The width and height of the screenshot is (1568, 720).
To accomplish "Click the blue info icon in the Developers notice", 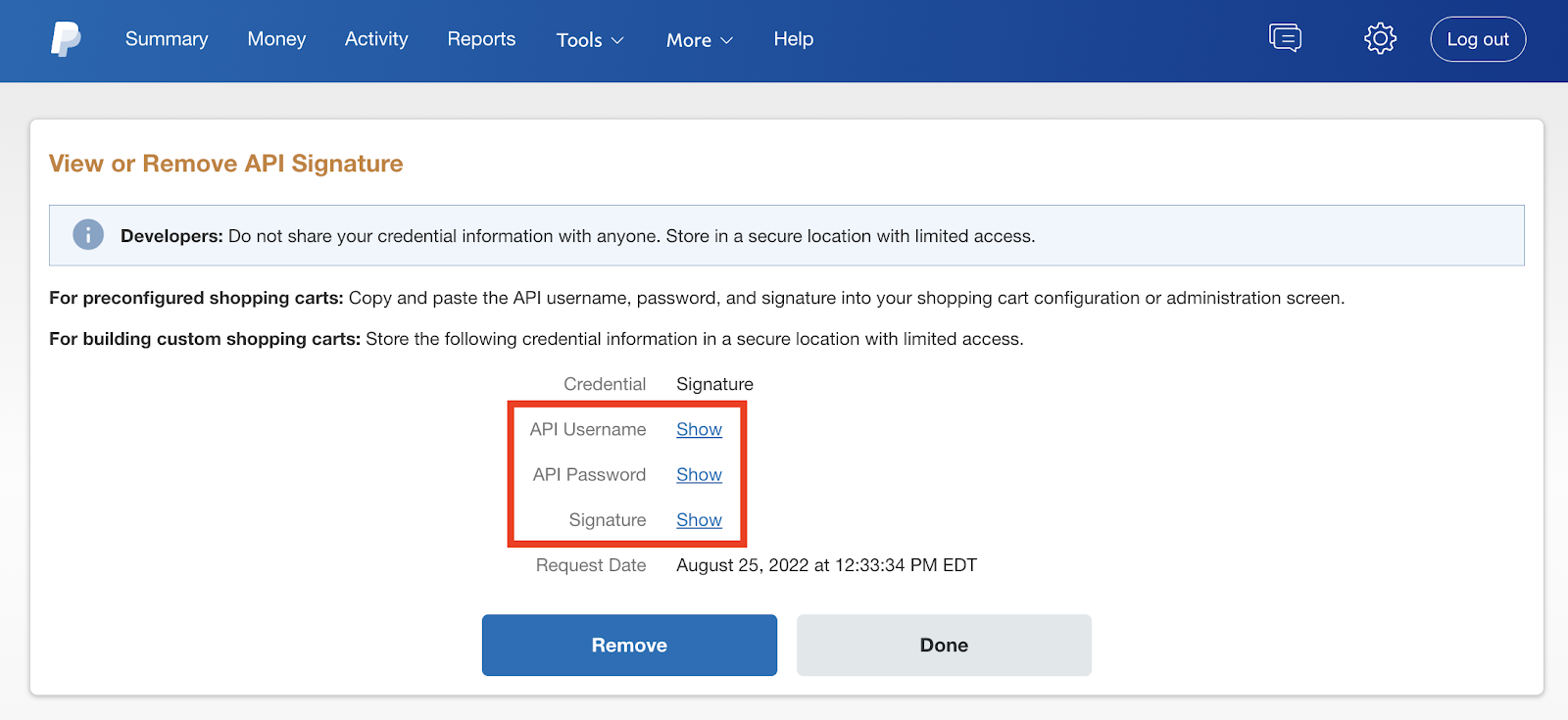I will tap(88, 235).
